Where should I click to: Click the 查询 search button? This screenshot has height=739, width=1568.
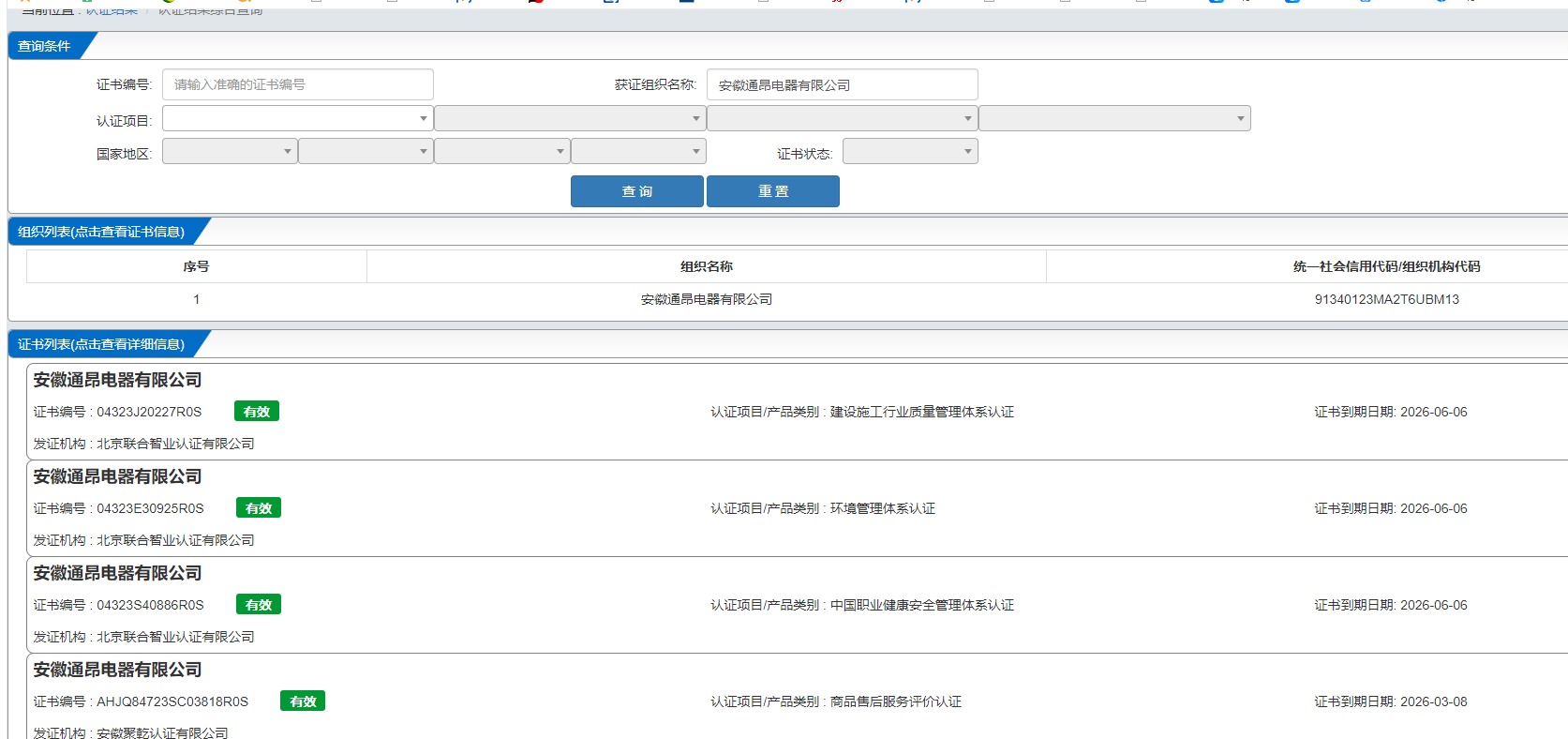[637, 191]
